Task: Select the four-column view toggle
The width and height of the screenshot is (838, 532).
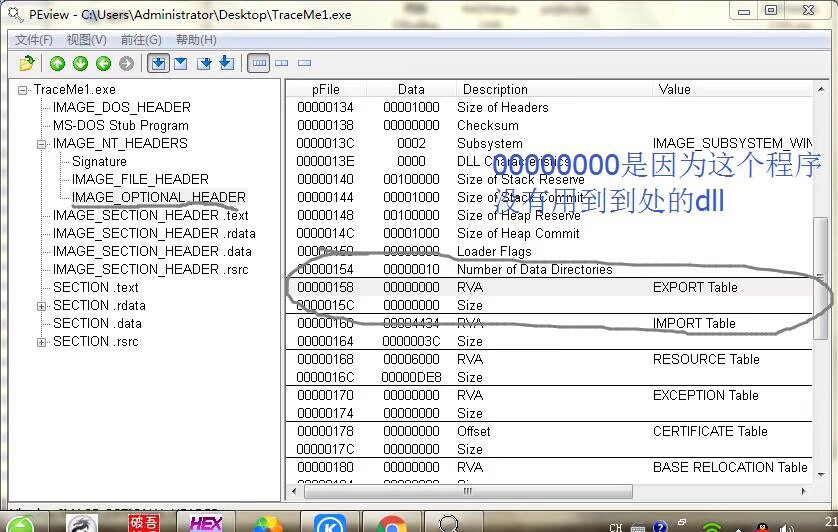Action: [x=259, y=63]
